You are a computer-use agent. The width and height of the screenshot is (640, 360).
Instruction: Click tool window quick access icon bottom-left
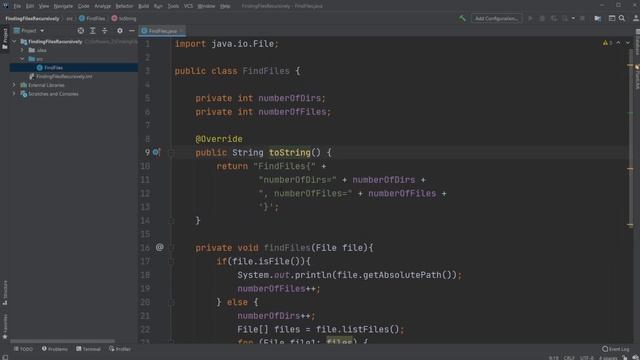pyautogui.click(x=5, y=357)
